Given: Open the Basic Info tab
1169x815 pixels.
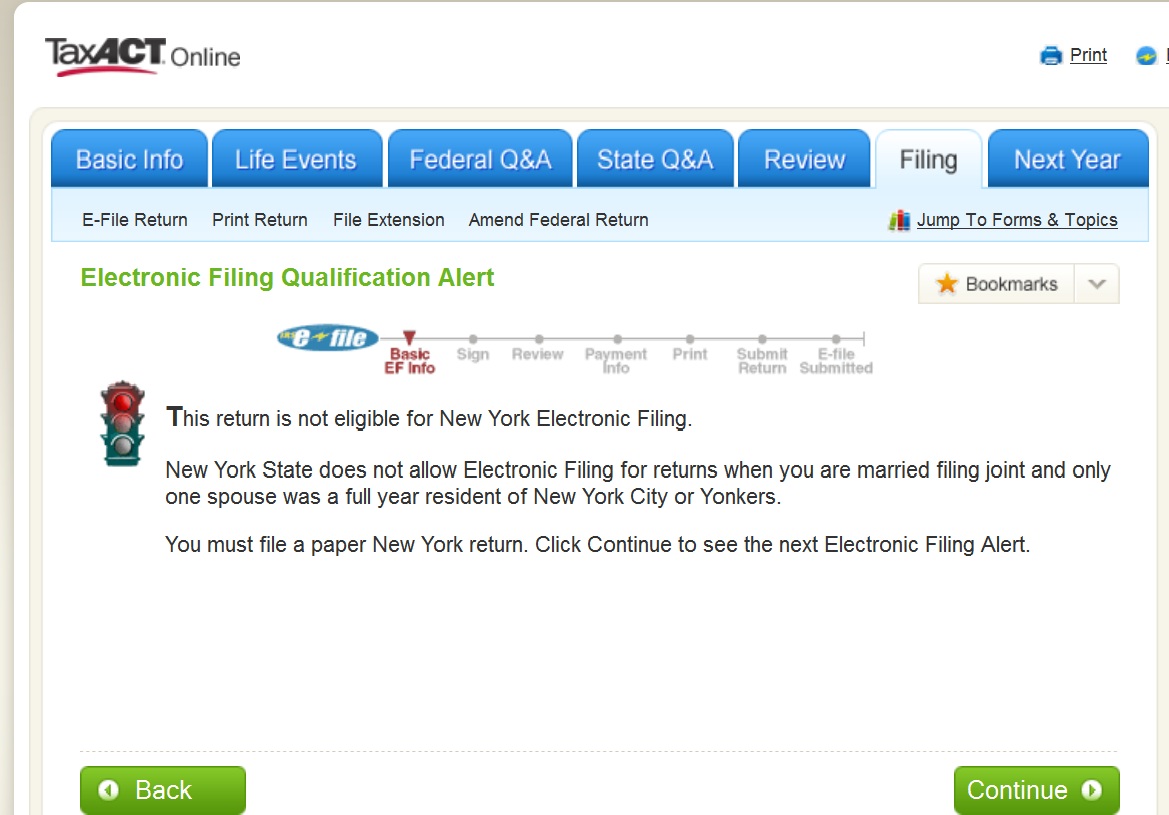Looking at the screenshot, I should [x=129, y=159].
